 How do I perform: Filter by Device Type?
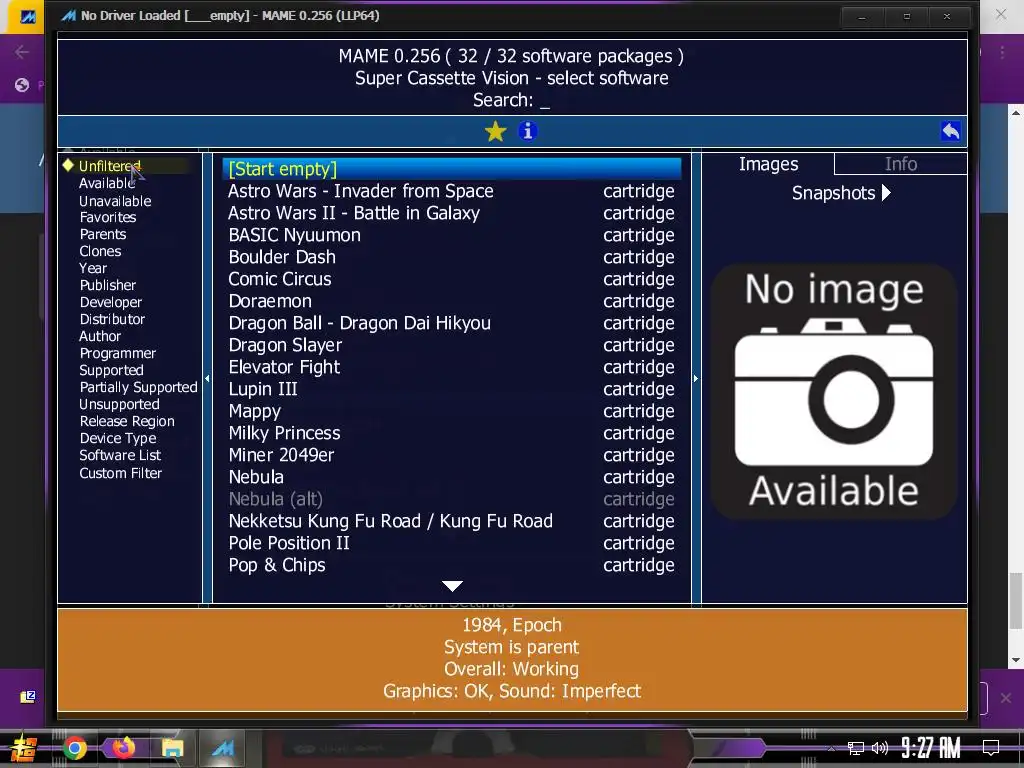coord(118,438)
